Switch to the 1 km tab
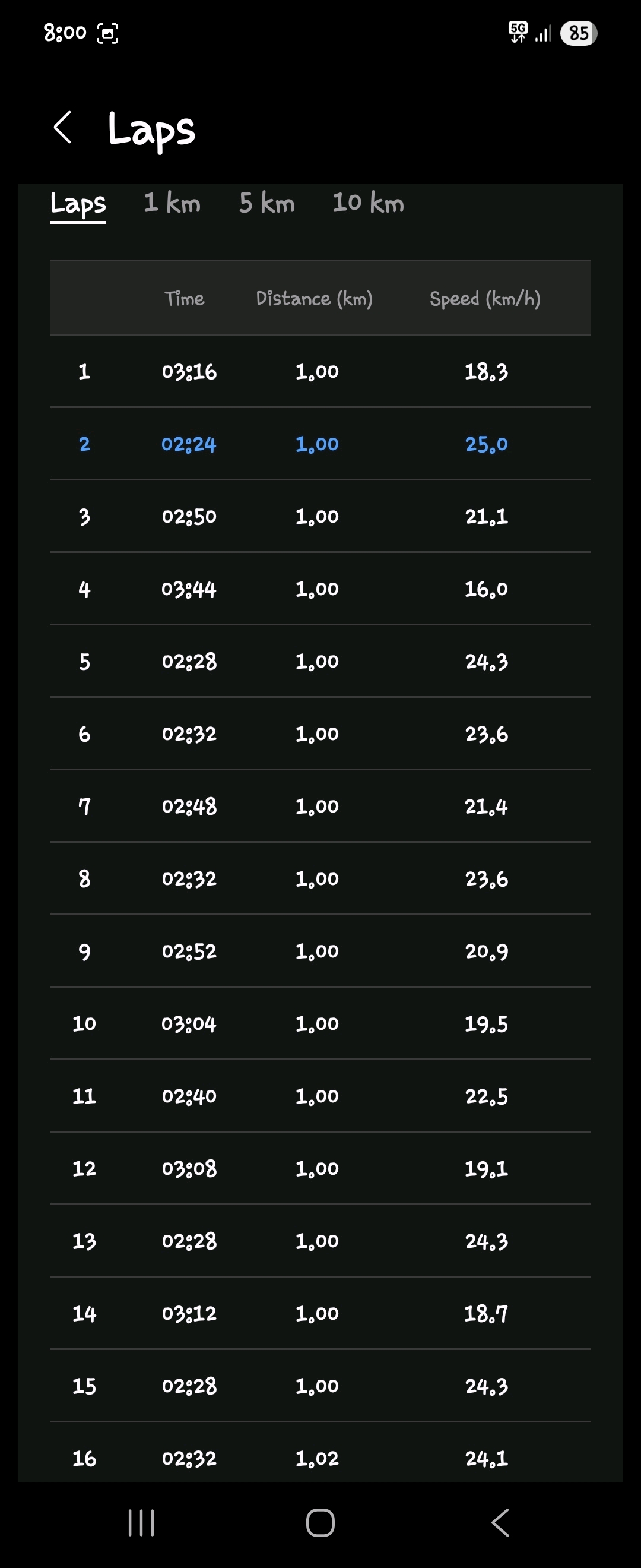This screenshot has width=641, height=1568. click(x=172, y=203)
